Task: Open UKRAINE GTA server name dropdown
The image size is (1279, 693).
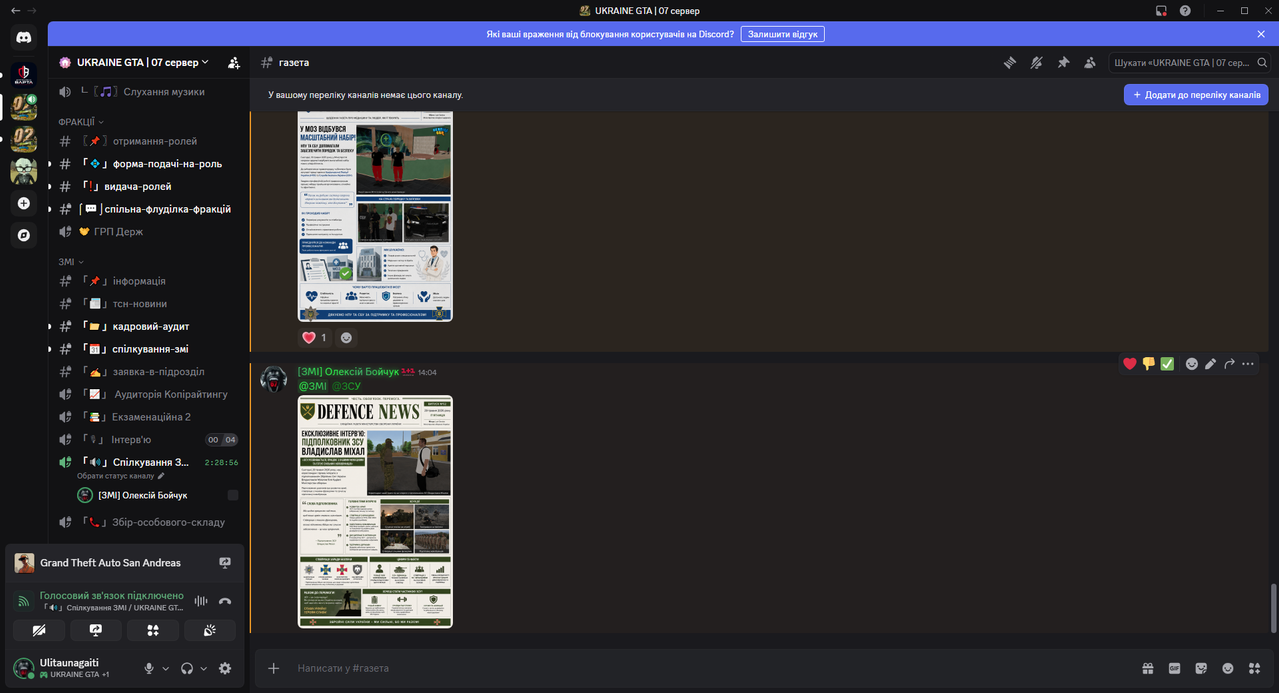Action: (x=134, y=62)
